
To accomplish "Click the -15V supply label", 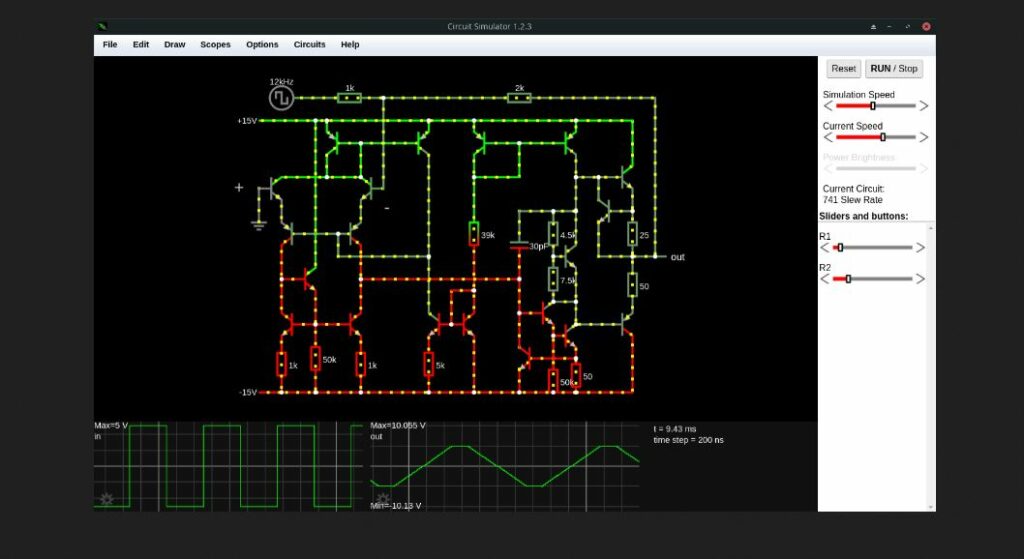I will pyautogui.click(x=248, y=392).
